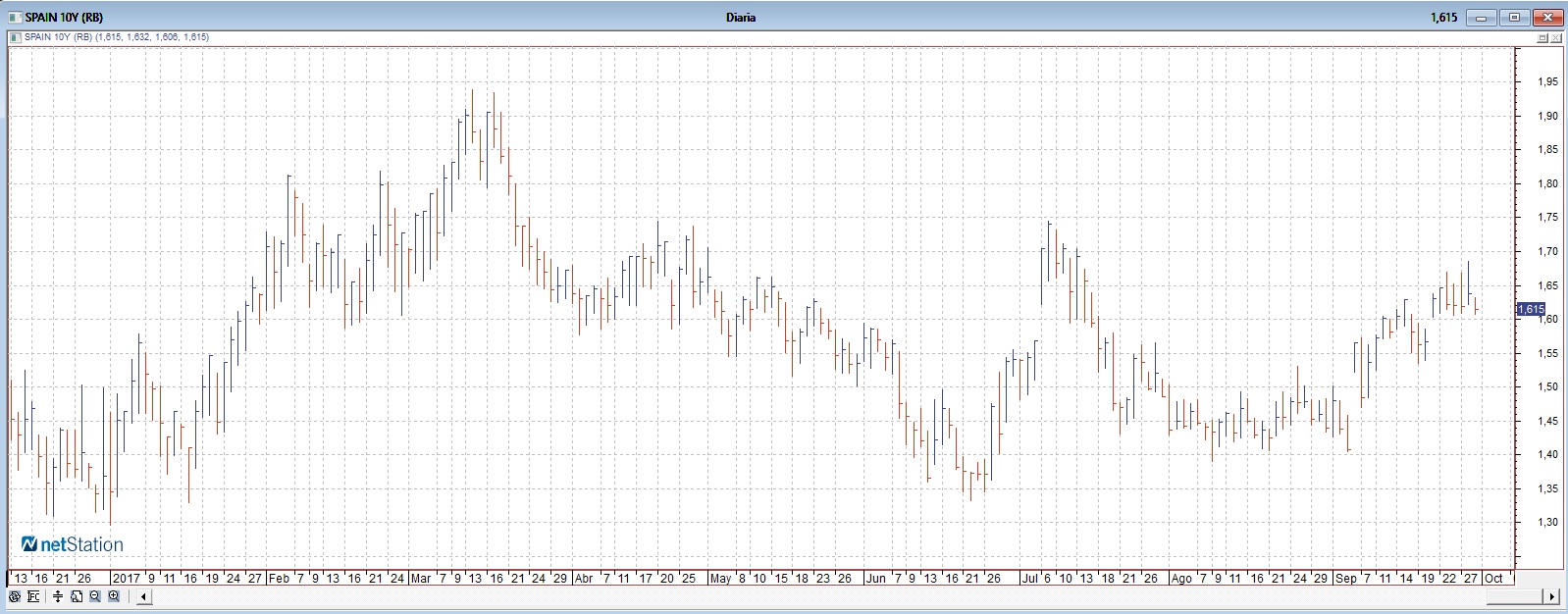Click the SPAIN 10Y window title icon
1568x614 pixels.
15,18
